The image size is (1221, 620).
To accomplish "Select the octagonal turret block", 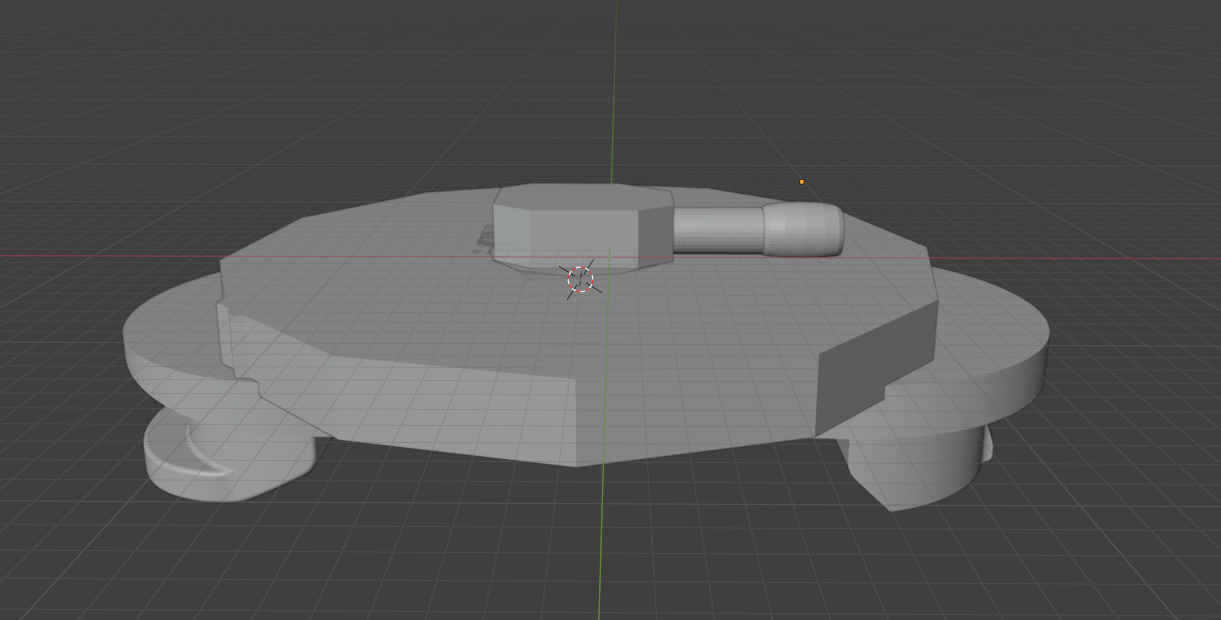I will pyautogui.click(x=583, y=228).
